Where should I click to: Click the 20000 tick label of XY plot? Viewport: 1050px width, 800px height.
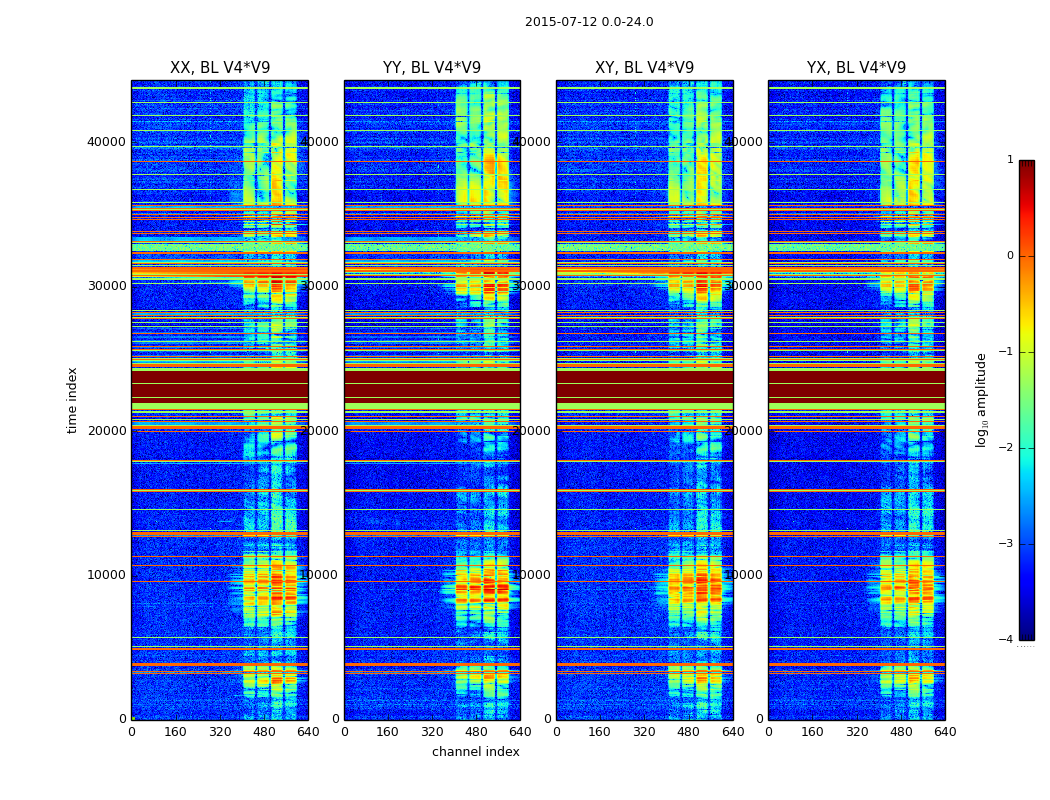tap(531, 430)
